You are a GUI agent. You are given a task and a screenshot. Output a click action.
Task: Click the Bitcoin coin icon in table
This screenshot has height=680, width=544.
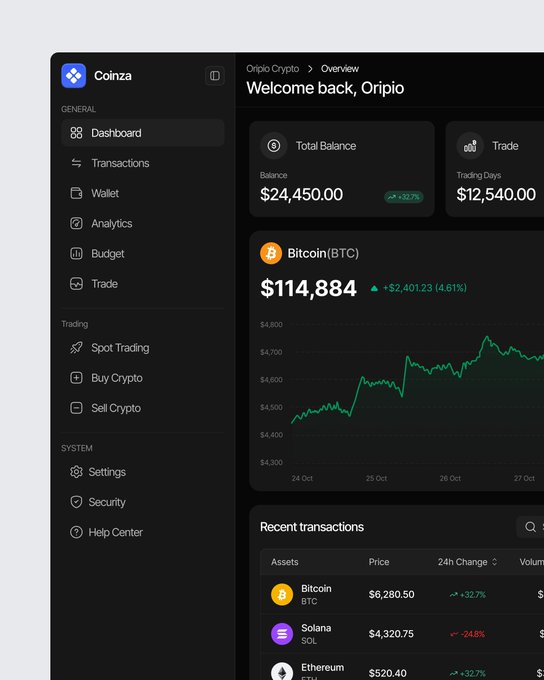pyautogui.click(x=282, y=595)
